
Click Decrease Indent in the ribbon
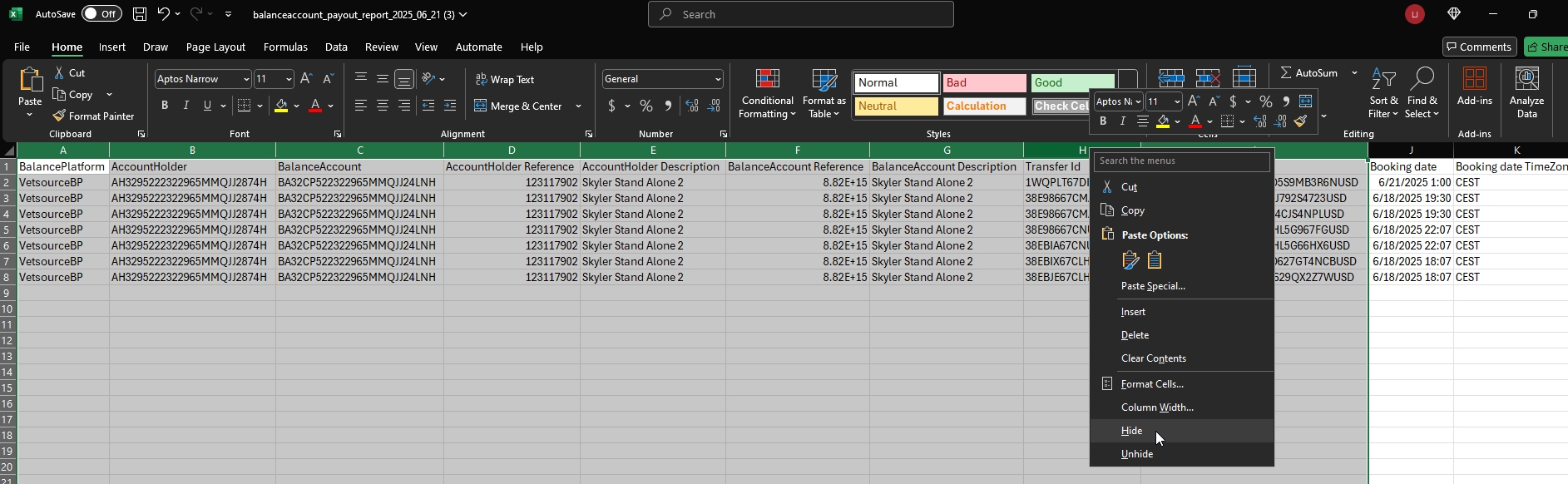(428, 106)
